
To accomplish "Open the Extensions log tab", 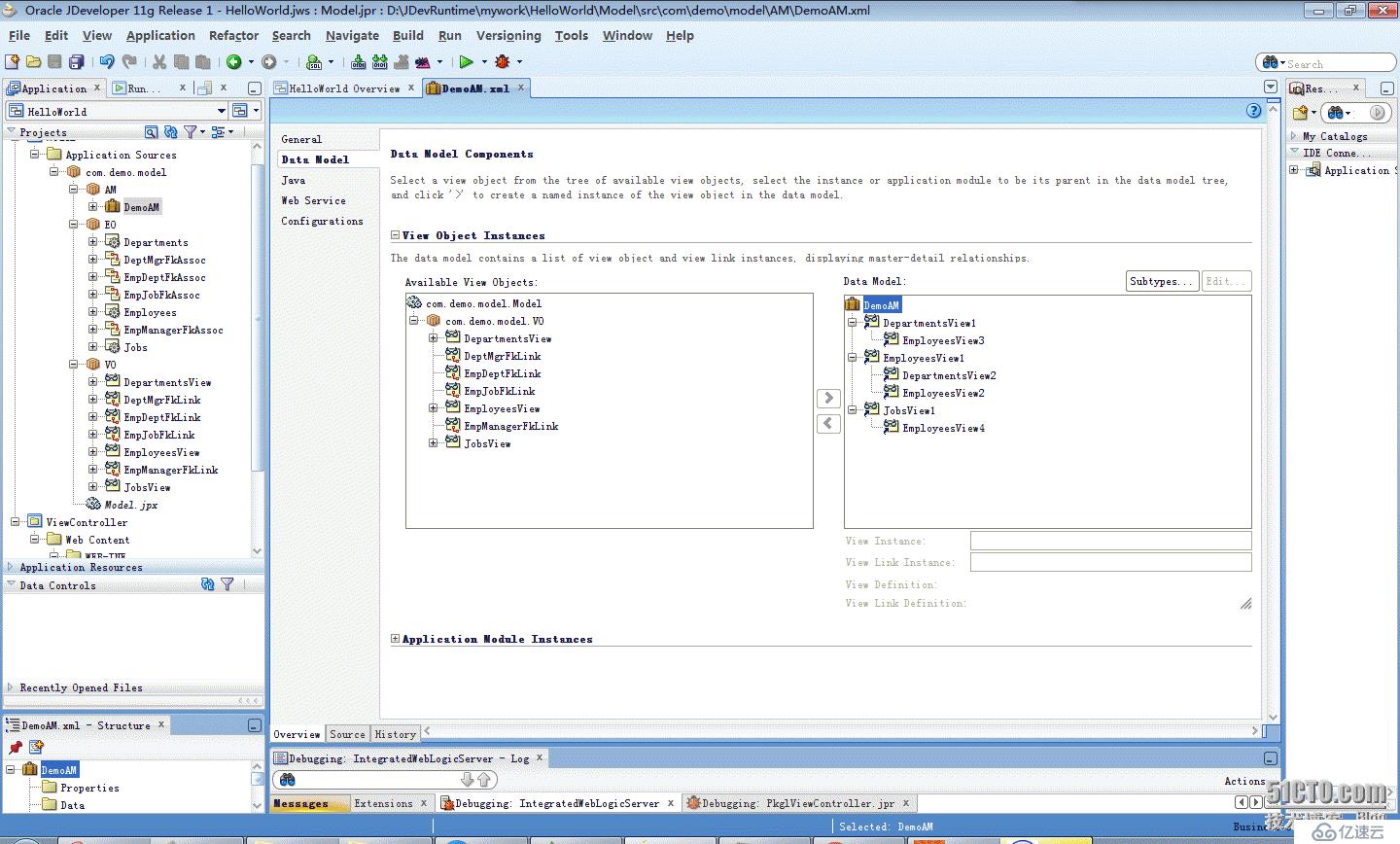I will (x=383, y=803).
